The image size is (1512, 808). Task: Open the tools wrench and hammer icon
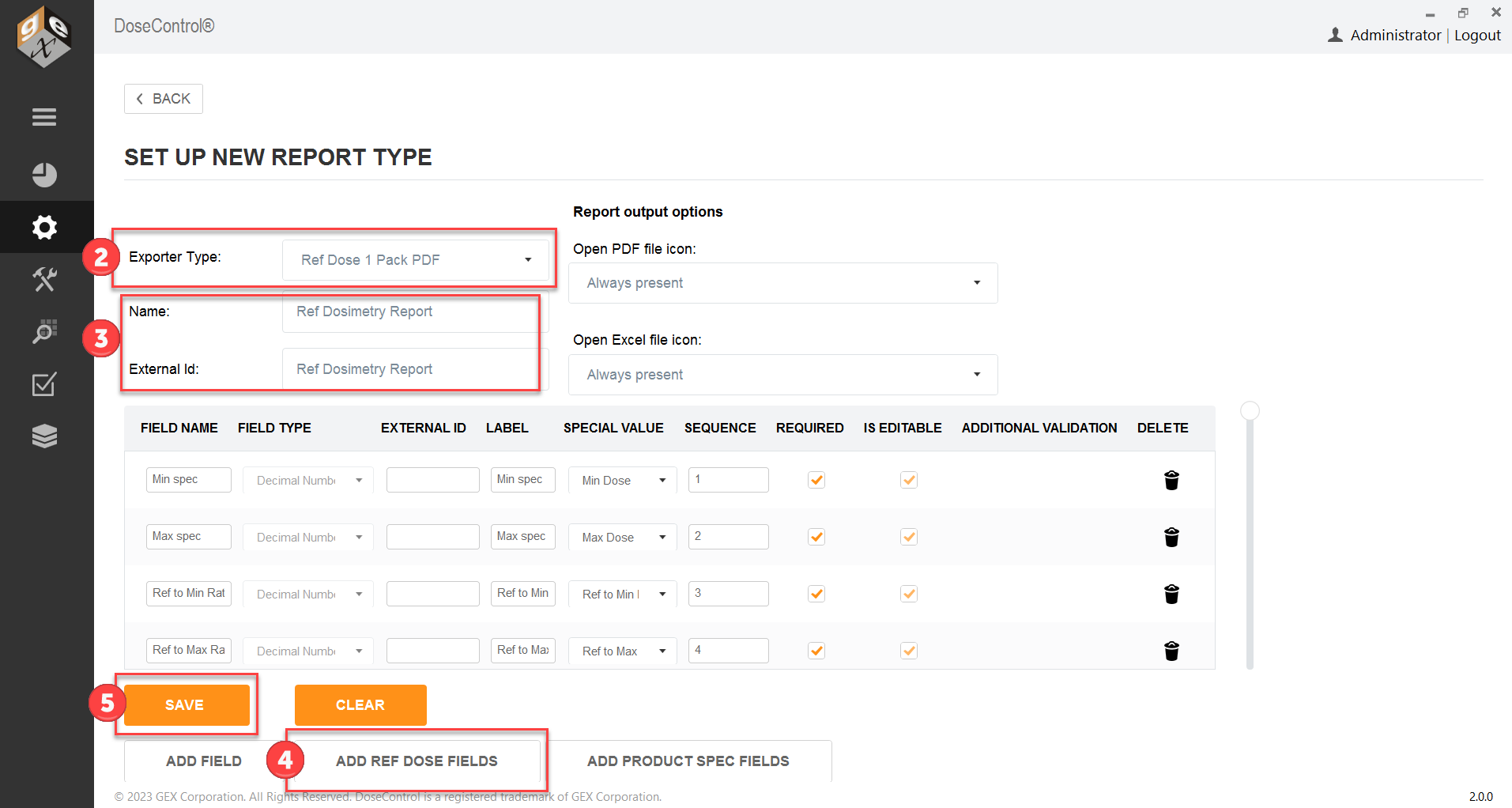coord(44,279)
